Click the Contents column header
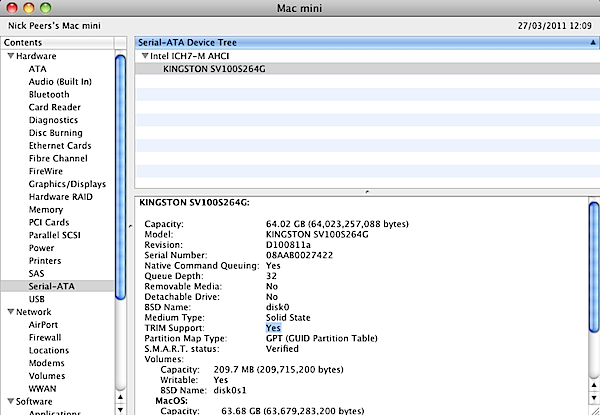 pos(57,42)
